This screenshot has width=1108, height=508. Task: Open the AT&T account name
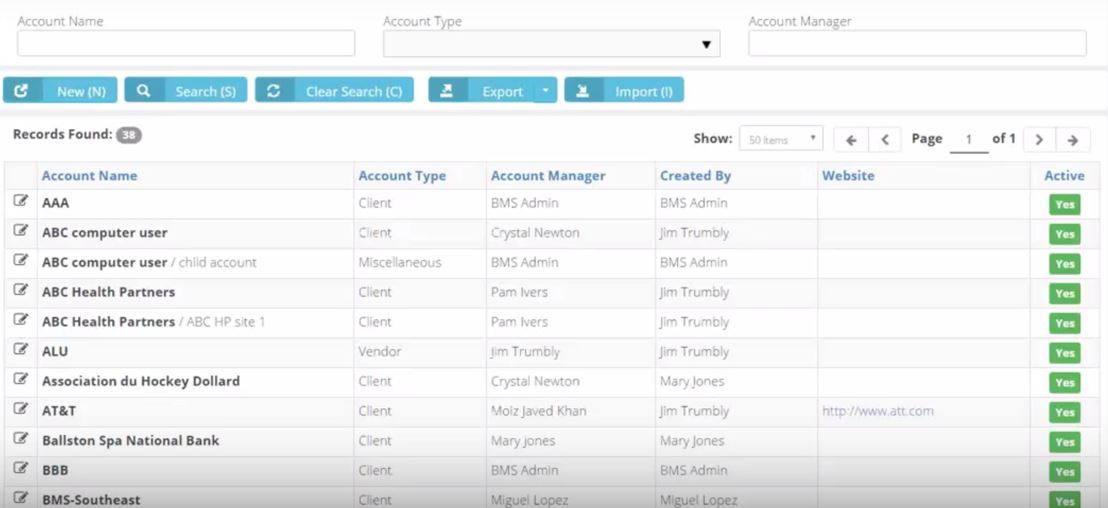click(x=59, y=410)
